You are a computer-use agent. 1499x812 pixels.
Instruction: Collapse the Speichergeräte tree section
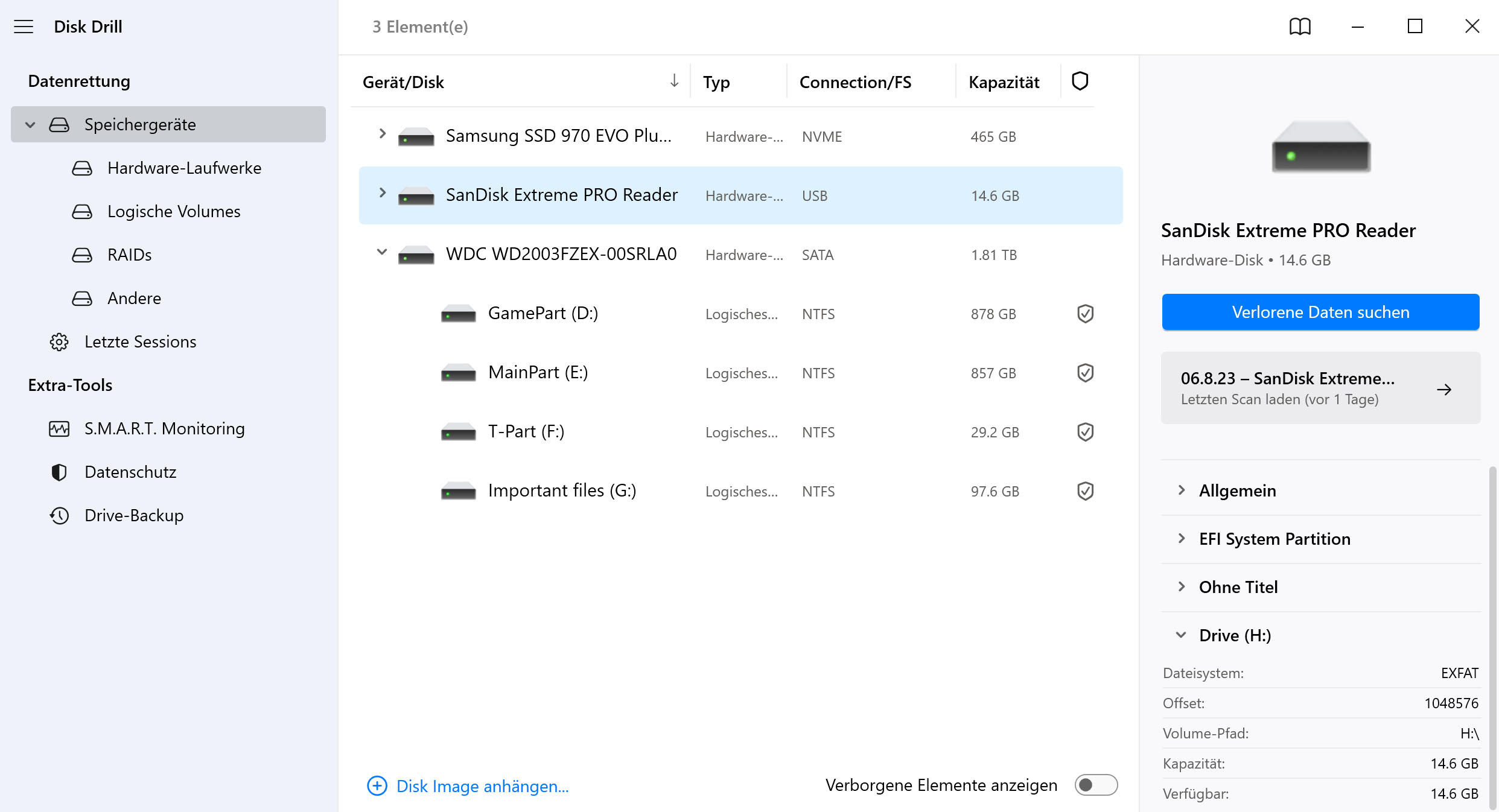coord(30,125)
